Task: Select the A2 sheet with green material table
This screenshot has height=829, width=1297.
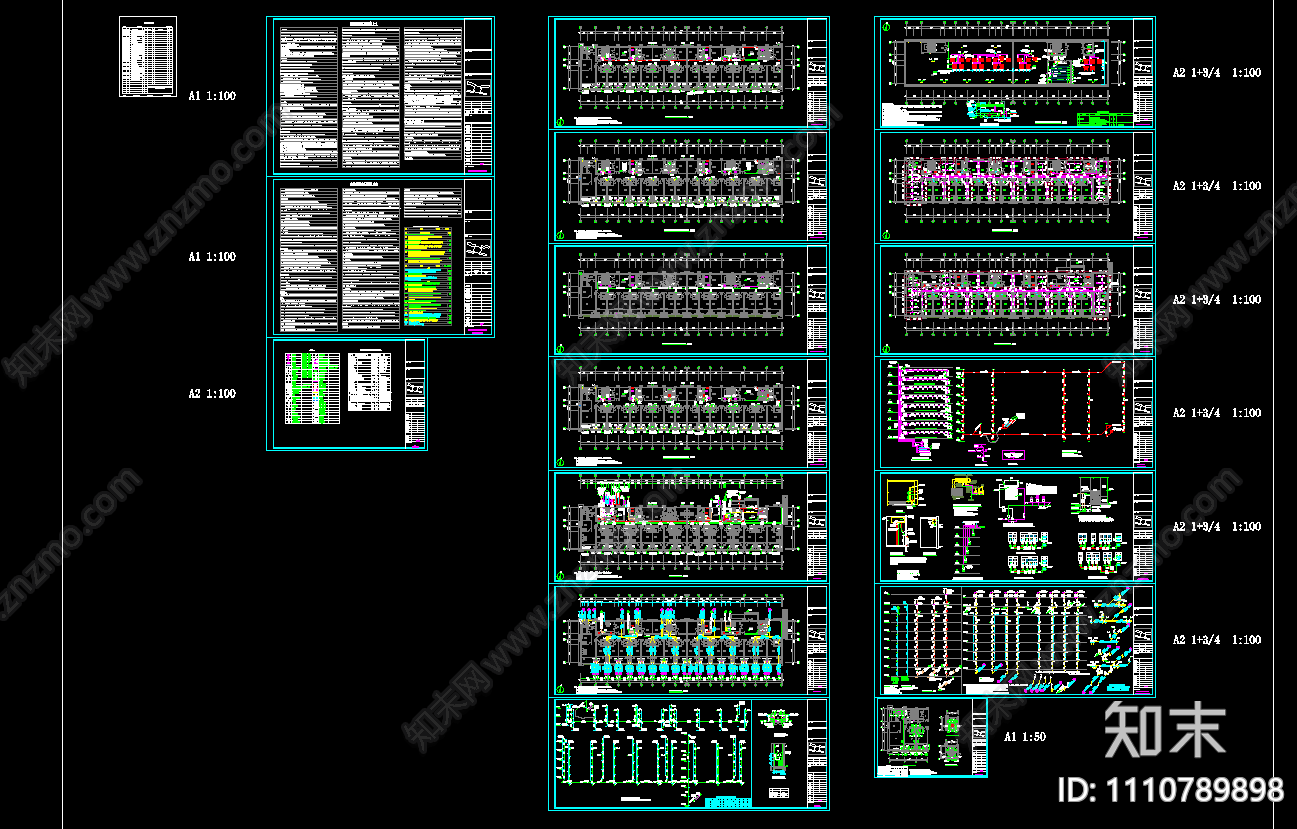Action: (347, 394)
